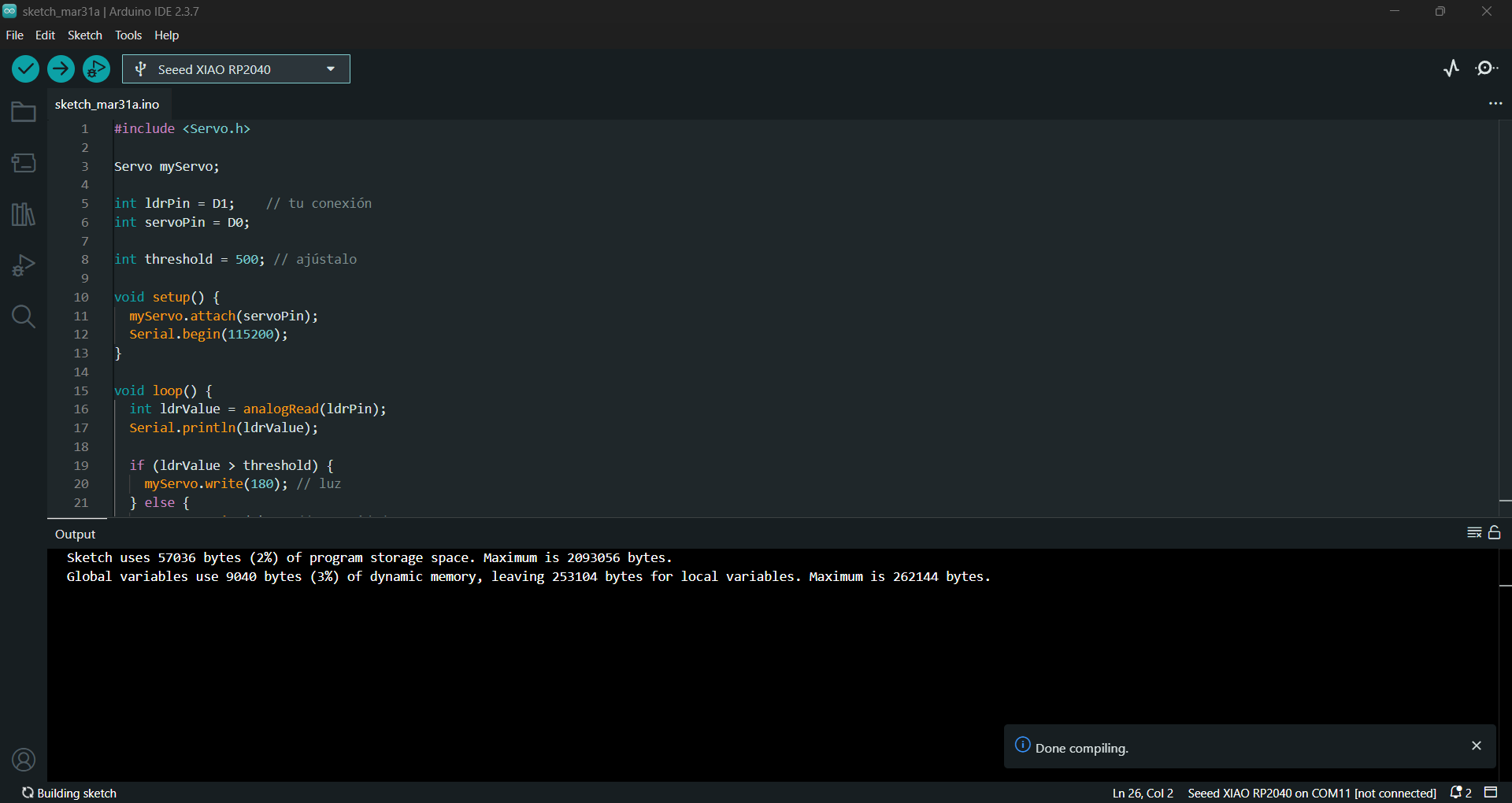Click the editor vertical scrollbar
This screenshot has height=803, width=1512.
(1505, 318)
